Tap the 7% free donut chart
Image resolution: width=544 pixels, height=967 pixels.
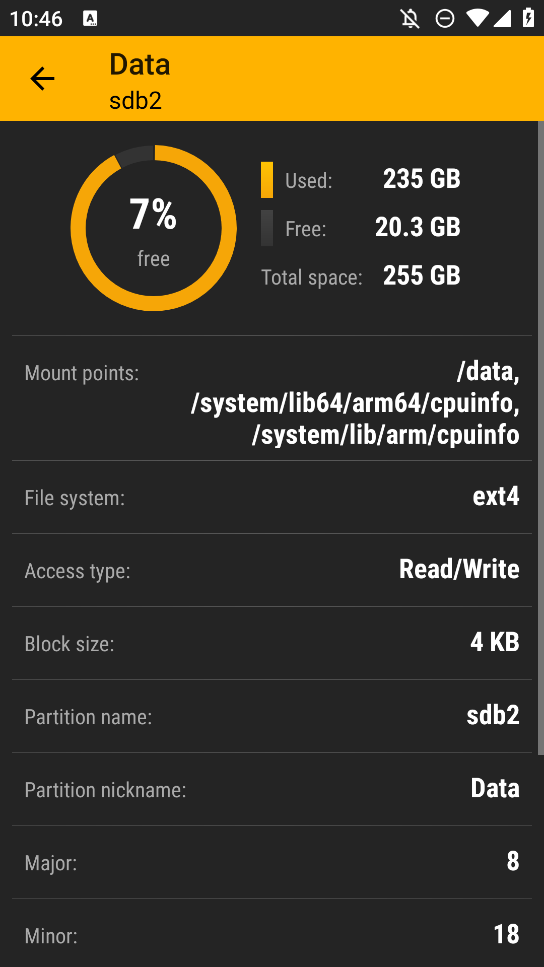point(154,228)
